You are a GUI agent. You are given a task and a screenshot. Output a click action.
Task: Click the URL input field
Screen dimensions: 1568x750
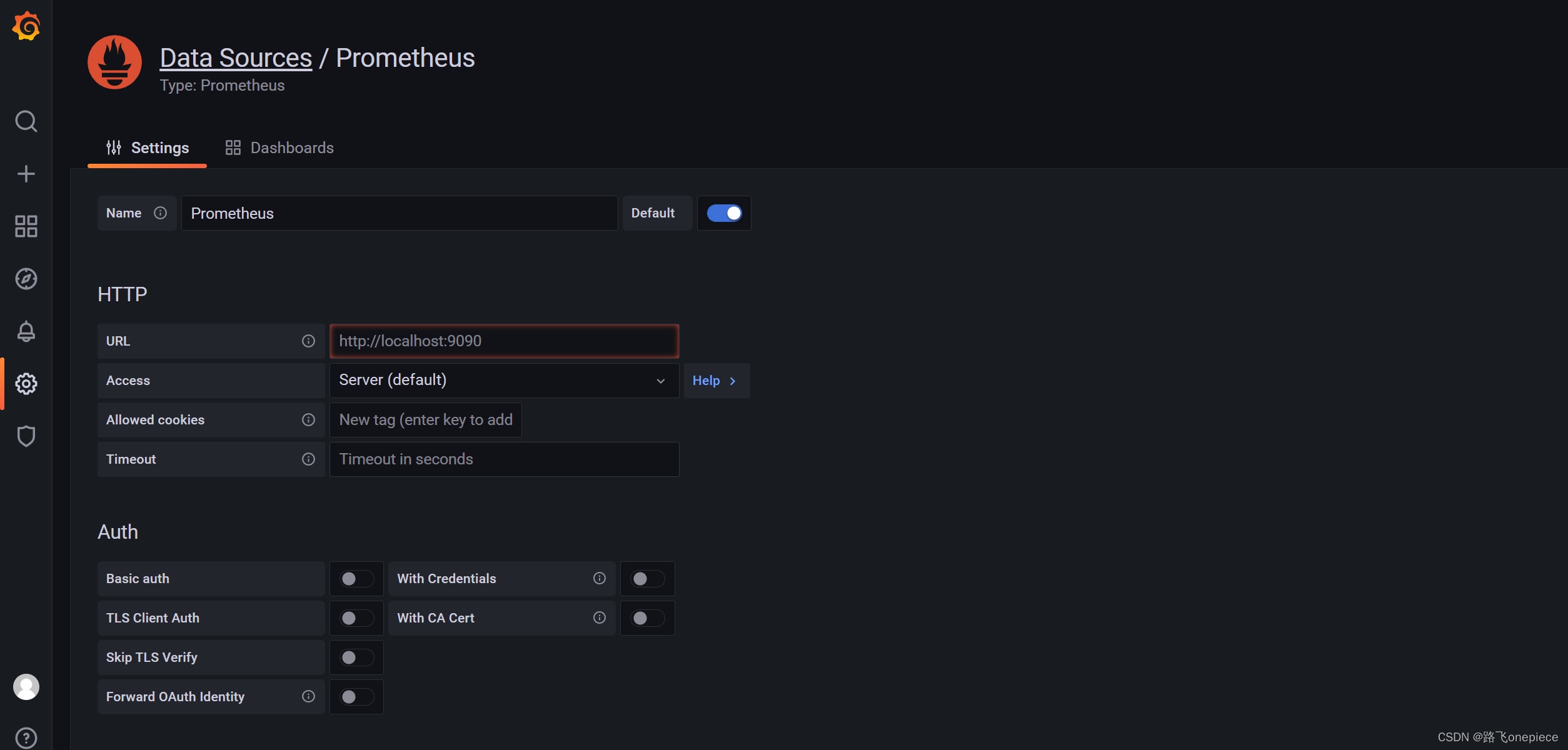point(504,341)
